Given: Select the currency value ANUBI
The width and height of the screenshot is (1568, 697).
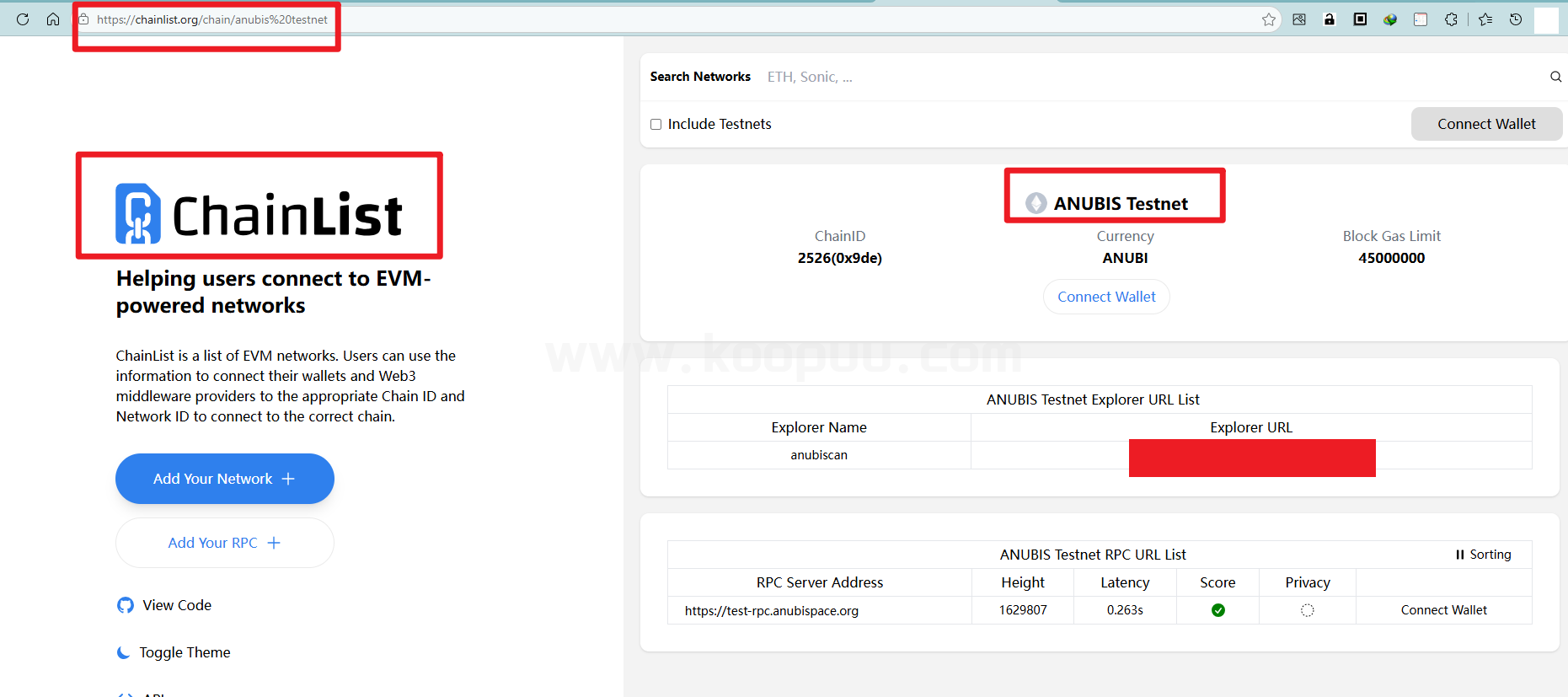Looking at the screenshot, I should (x=1126, y=258).
